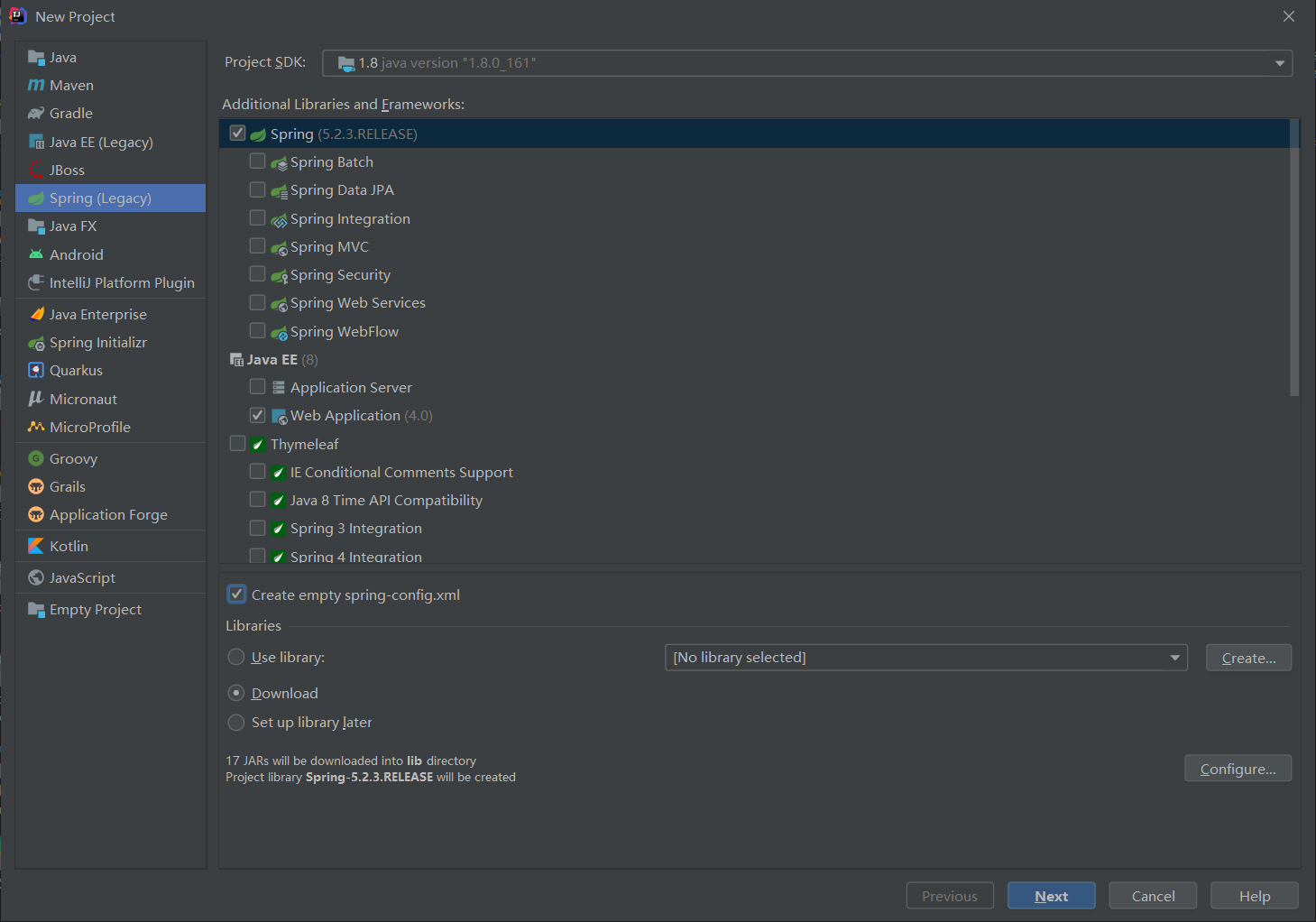Choose the Quarkus icon
1316x922 pixels.
(36, 370)
